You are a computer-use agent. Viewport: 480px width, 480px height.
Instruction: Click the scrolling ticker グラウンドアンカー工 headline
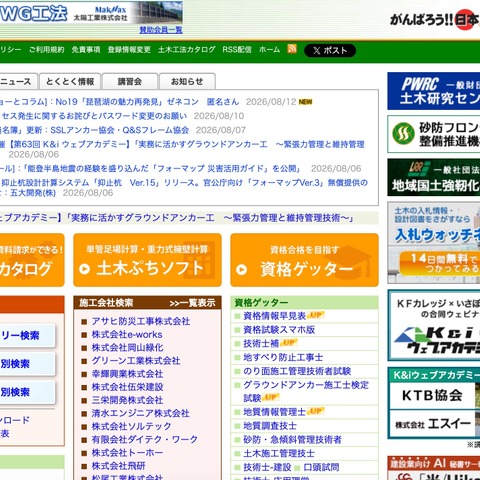(x=177, y=218)
